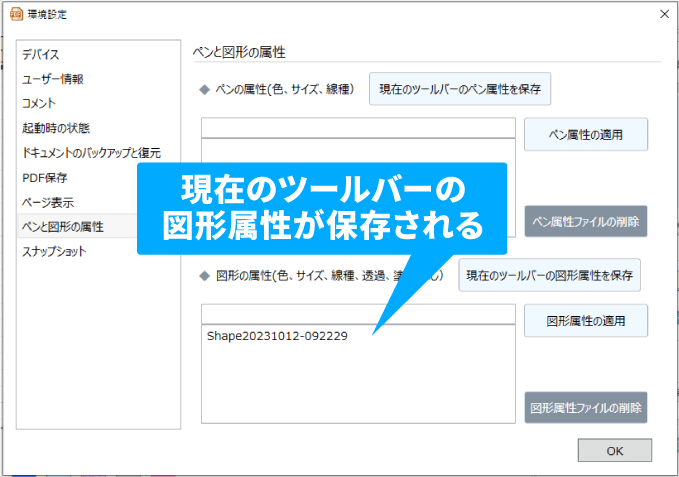Open the PDF保存 settings
This screenshot has height=477, width=679.
45,178
